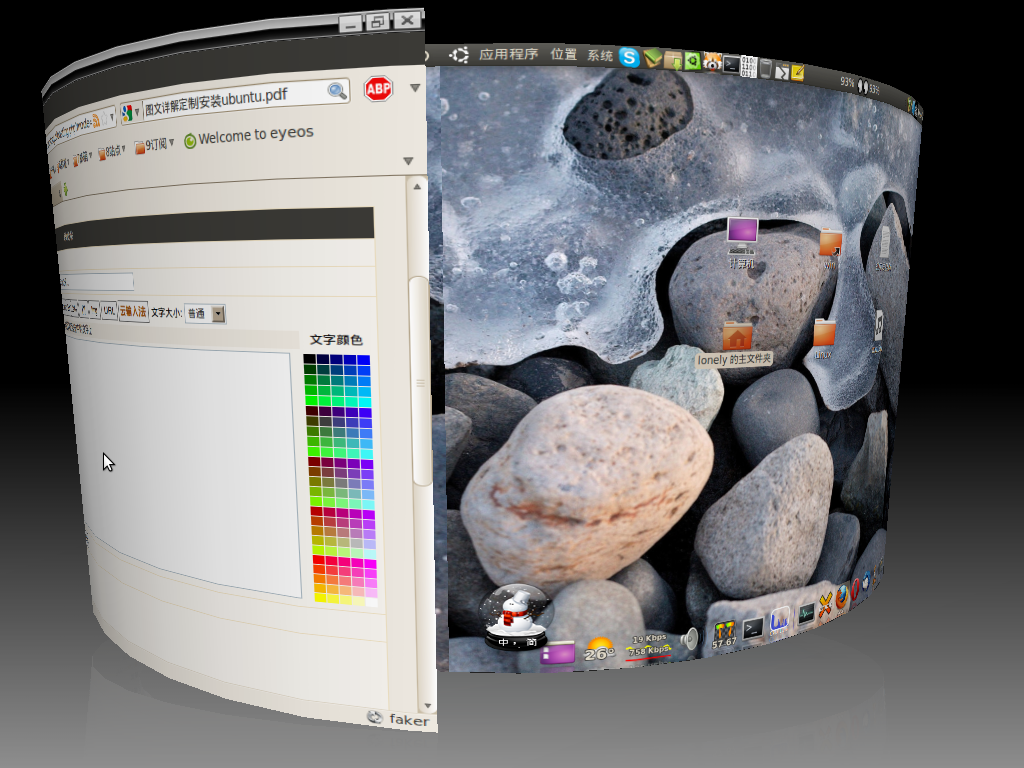Click the Ubuntu logo on the top panel

point(459,55)
